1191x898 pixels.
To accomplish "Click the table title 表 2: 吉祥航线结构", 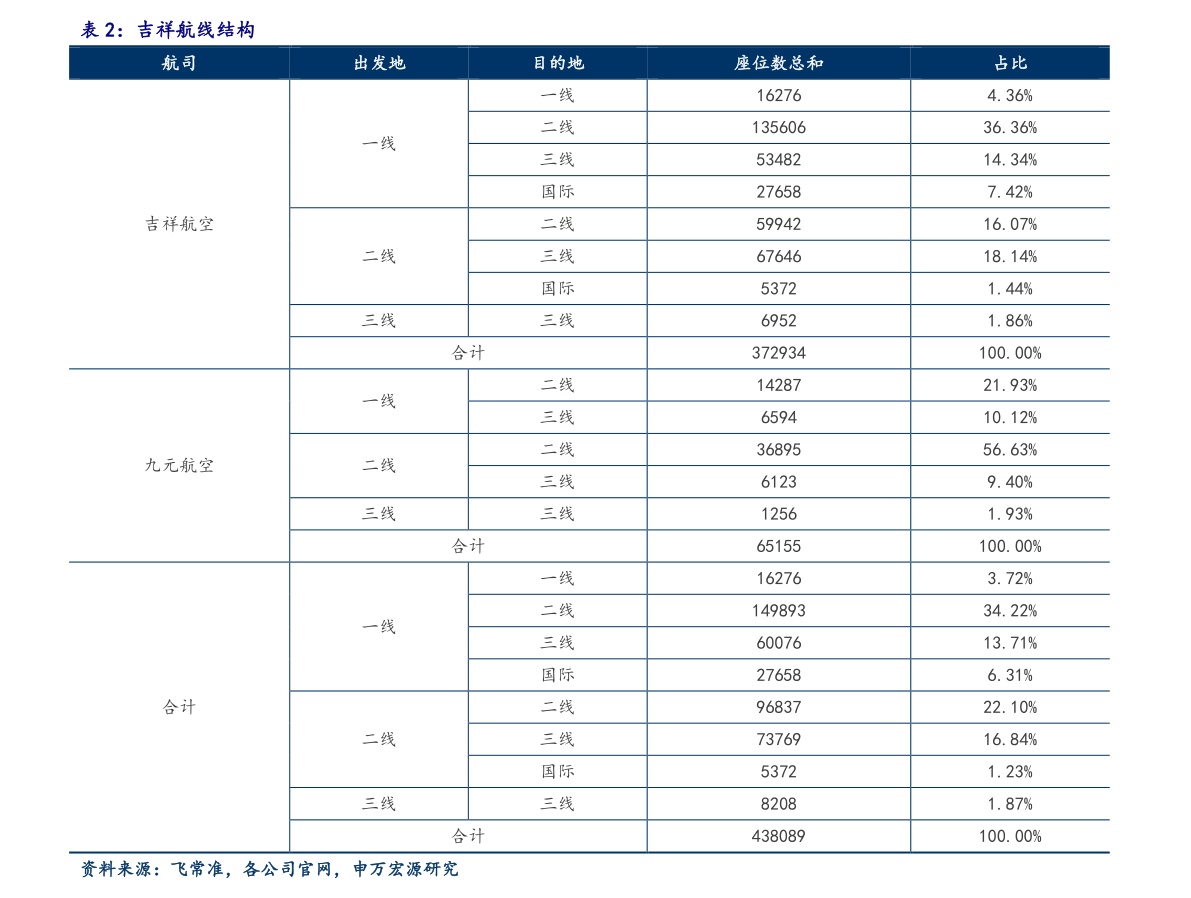I will click(168, 31).
